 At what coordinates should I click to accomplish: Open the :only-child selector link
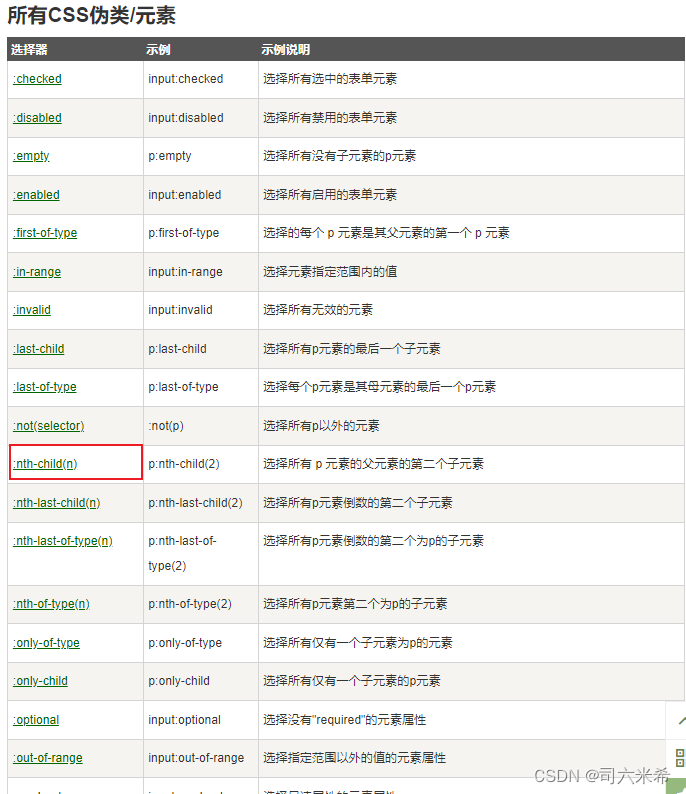pos(41,681)
